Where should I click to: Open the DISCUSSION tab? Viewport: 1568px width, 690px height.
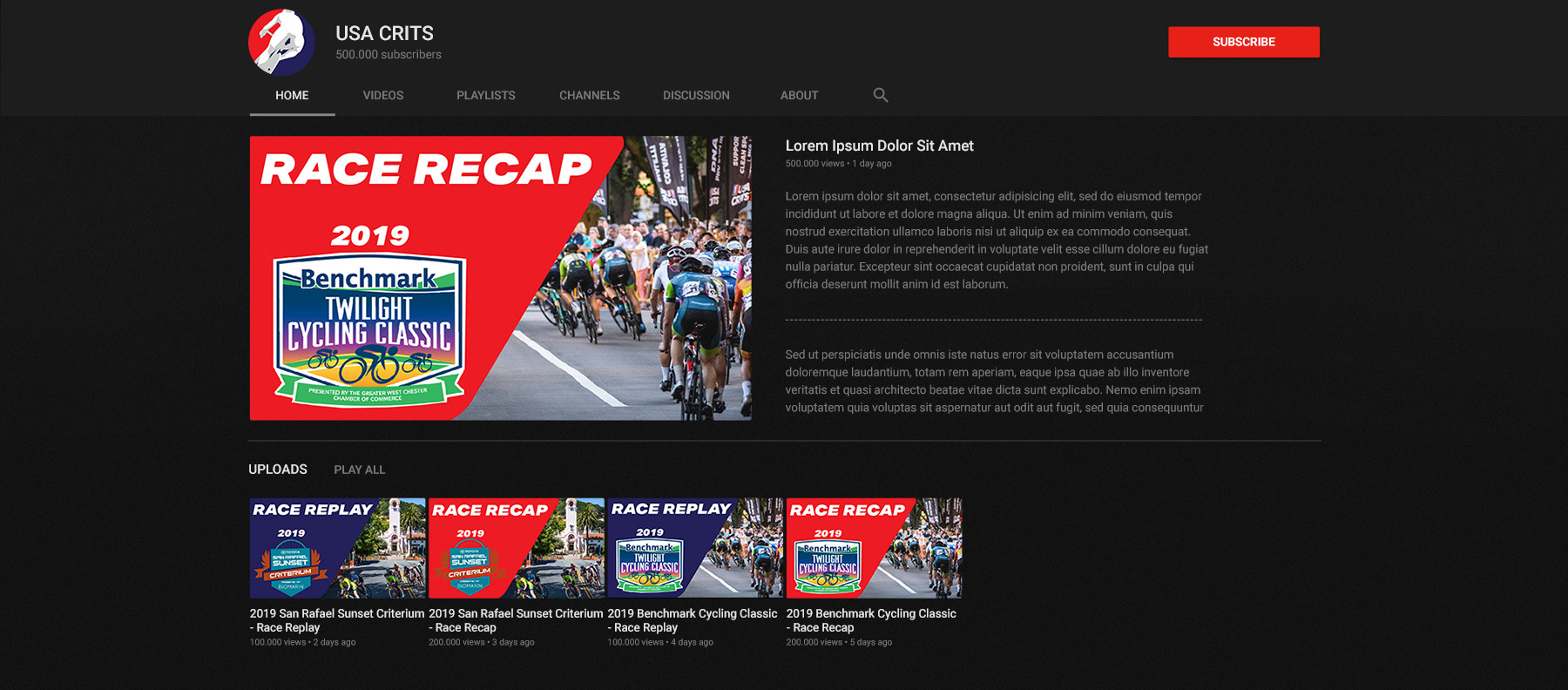pyautogui.click(x=696, y=95)
